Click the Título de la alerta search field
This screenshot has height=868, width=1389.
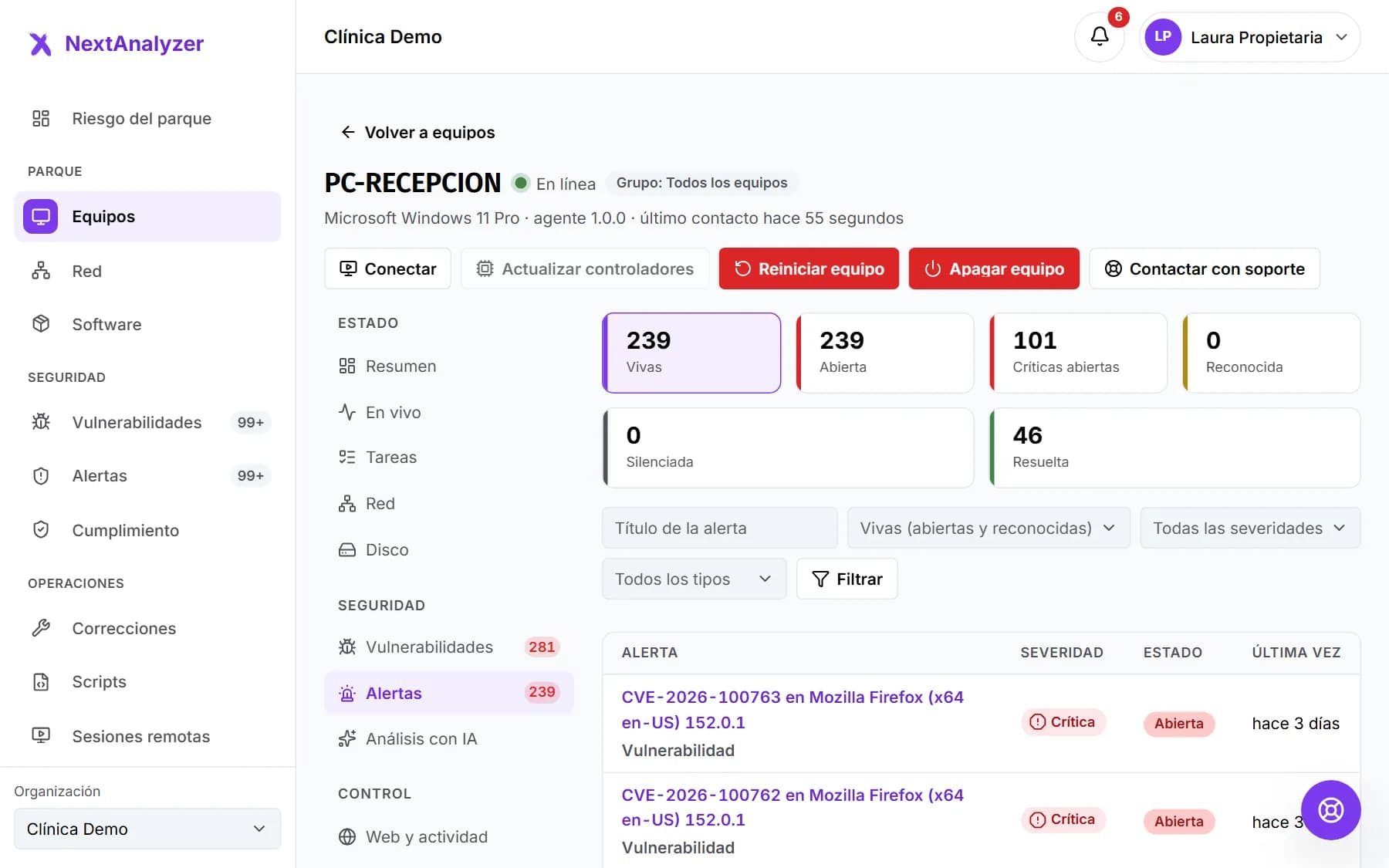(x=719, y=528)
